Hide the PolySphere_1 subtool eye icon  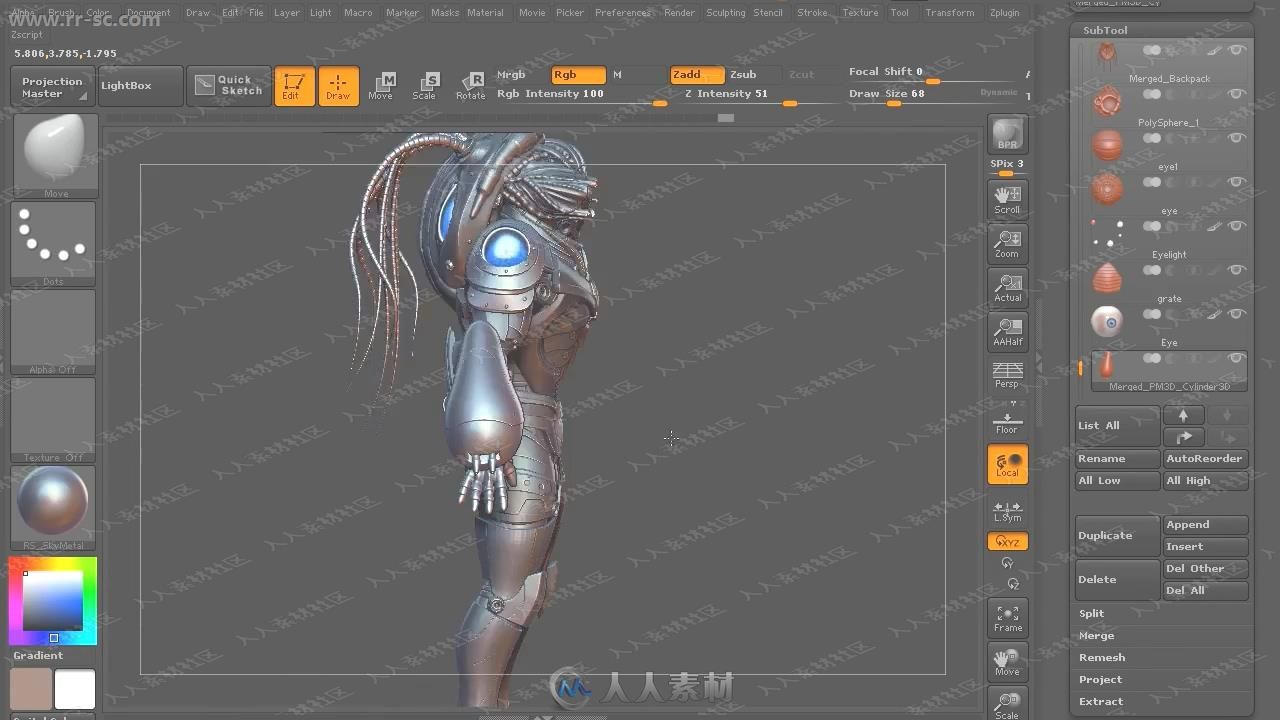point(1237,94)
